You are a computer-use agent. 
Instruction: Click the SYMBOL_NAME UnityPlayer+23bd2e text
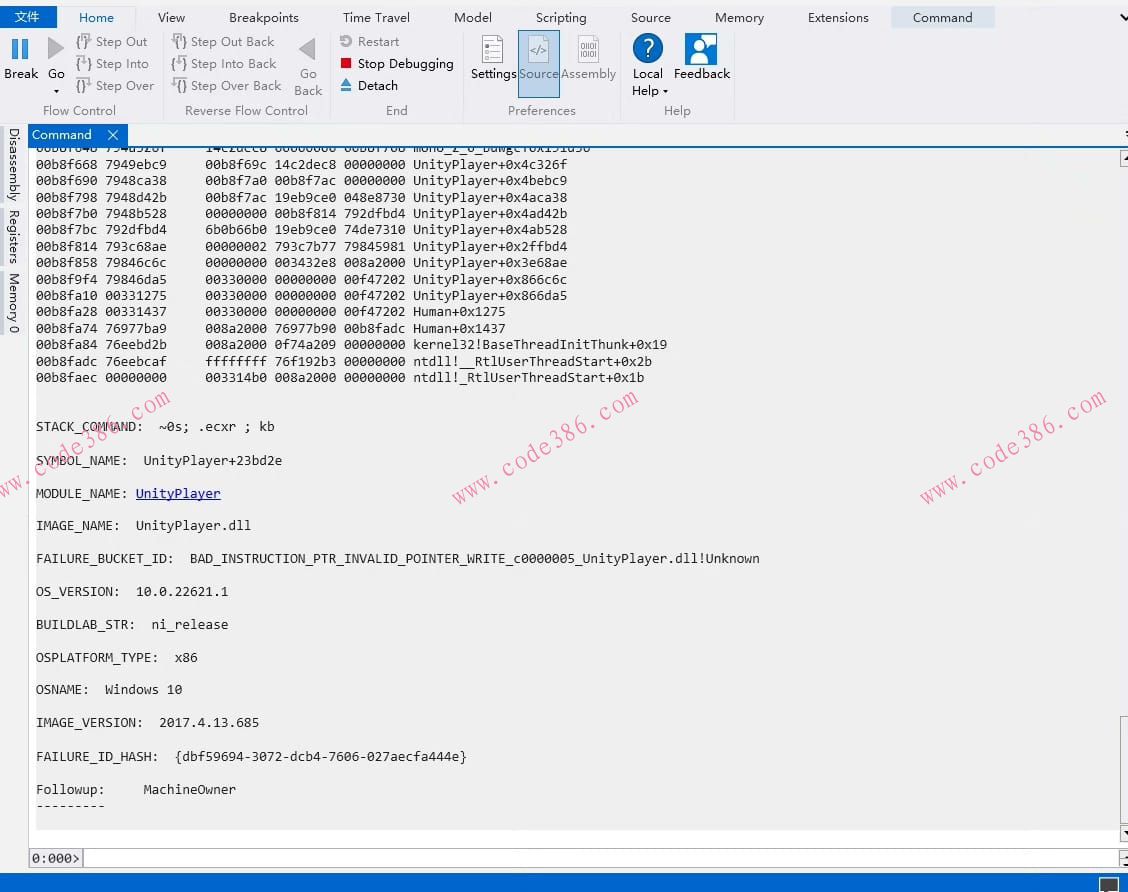click(212, 460)
